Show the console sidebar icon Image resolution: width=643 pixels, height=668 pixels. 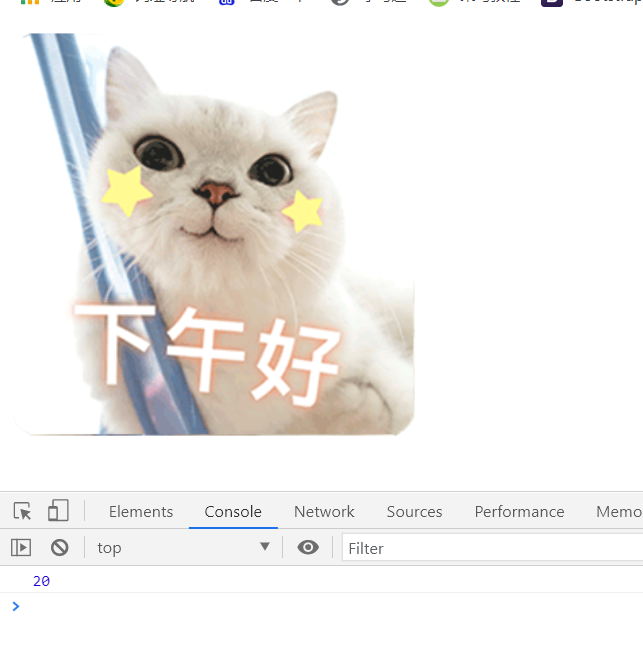coord(21,547)
